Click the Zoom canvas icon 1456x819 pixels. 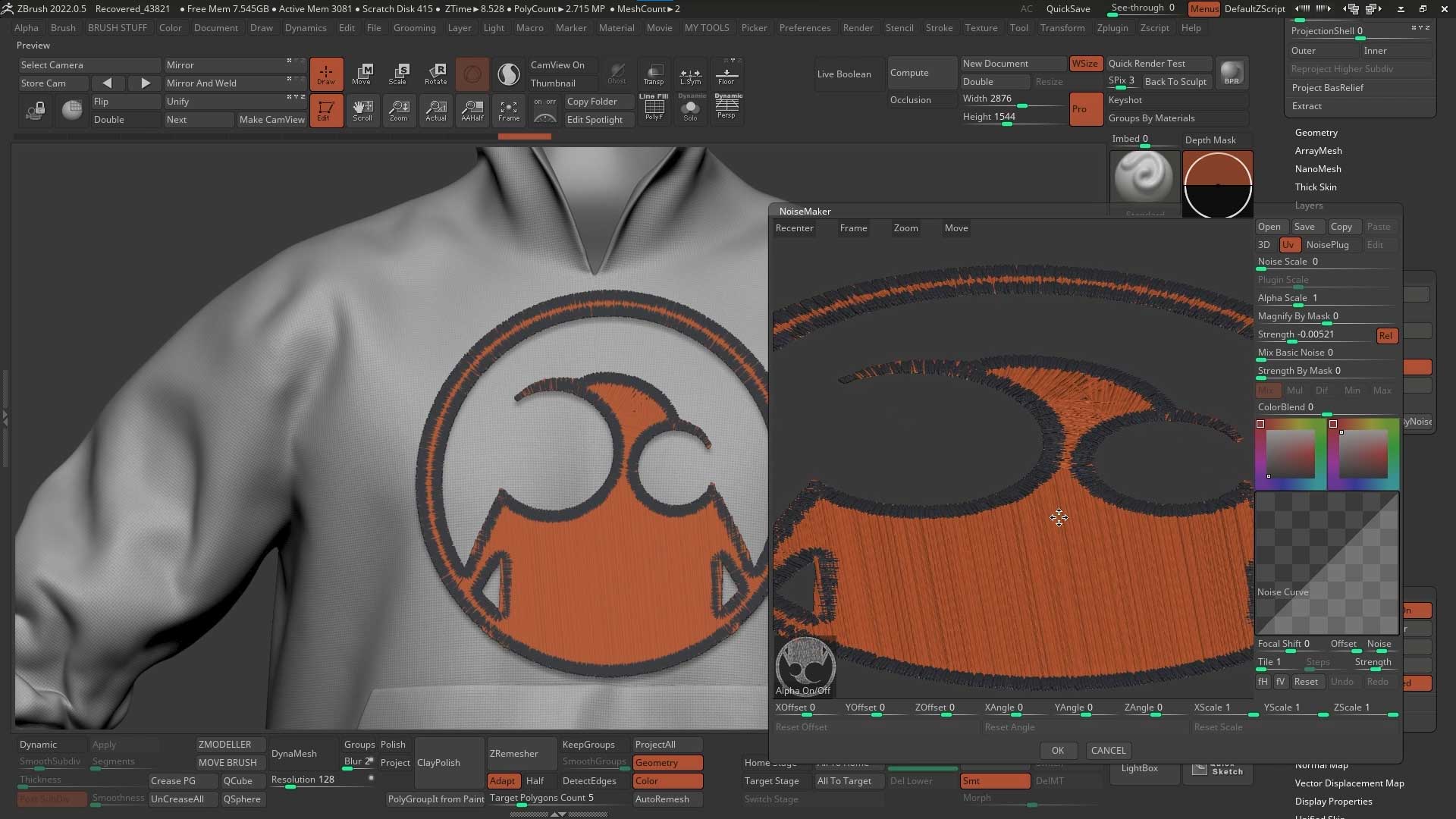(x=399, y=110)
